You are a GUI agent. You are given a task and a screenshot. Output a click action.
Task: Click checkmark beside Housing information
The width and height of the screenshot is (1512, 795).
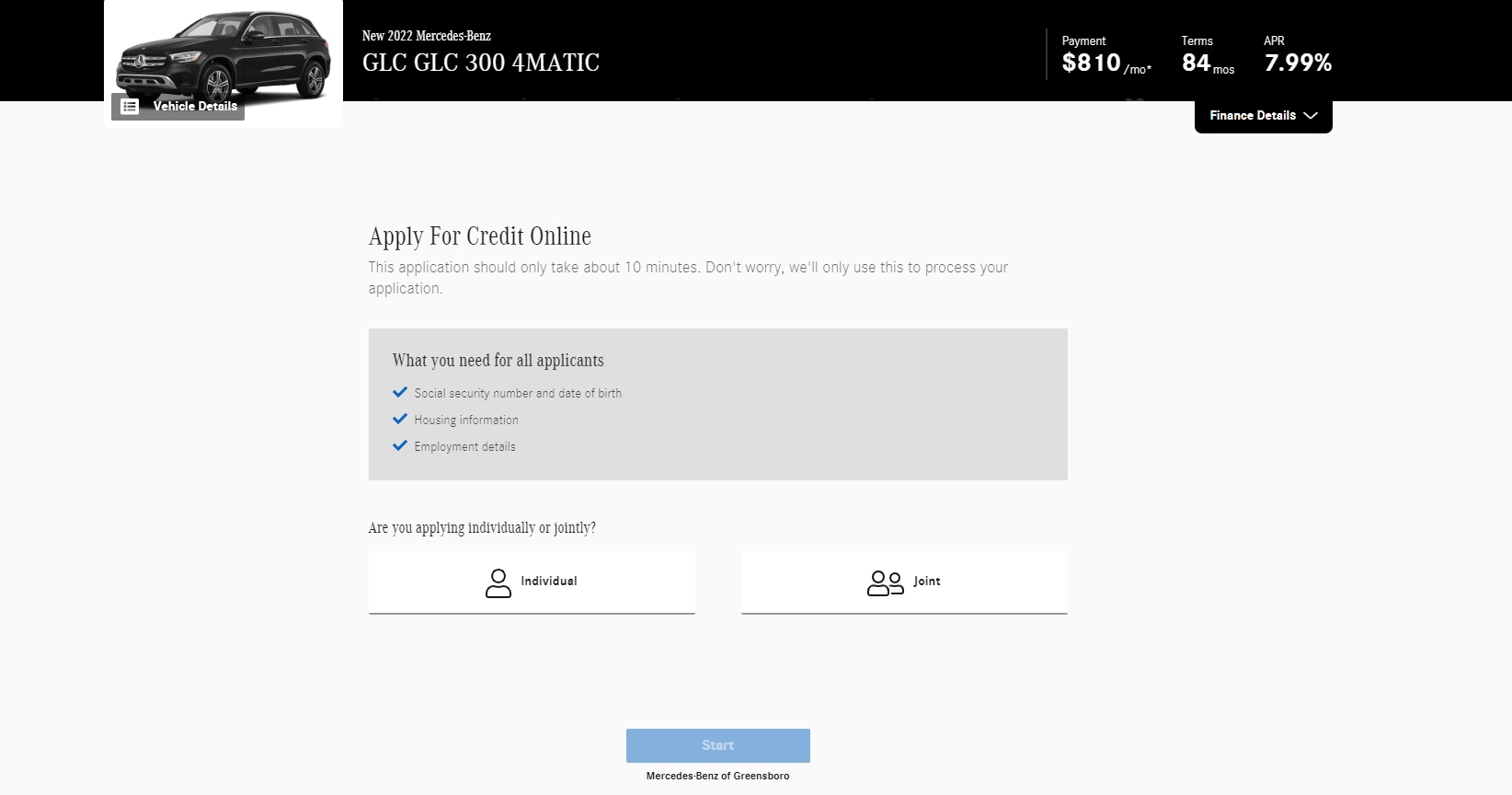tap(400, 419)
